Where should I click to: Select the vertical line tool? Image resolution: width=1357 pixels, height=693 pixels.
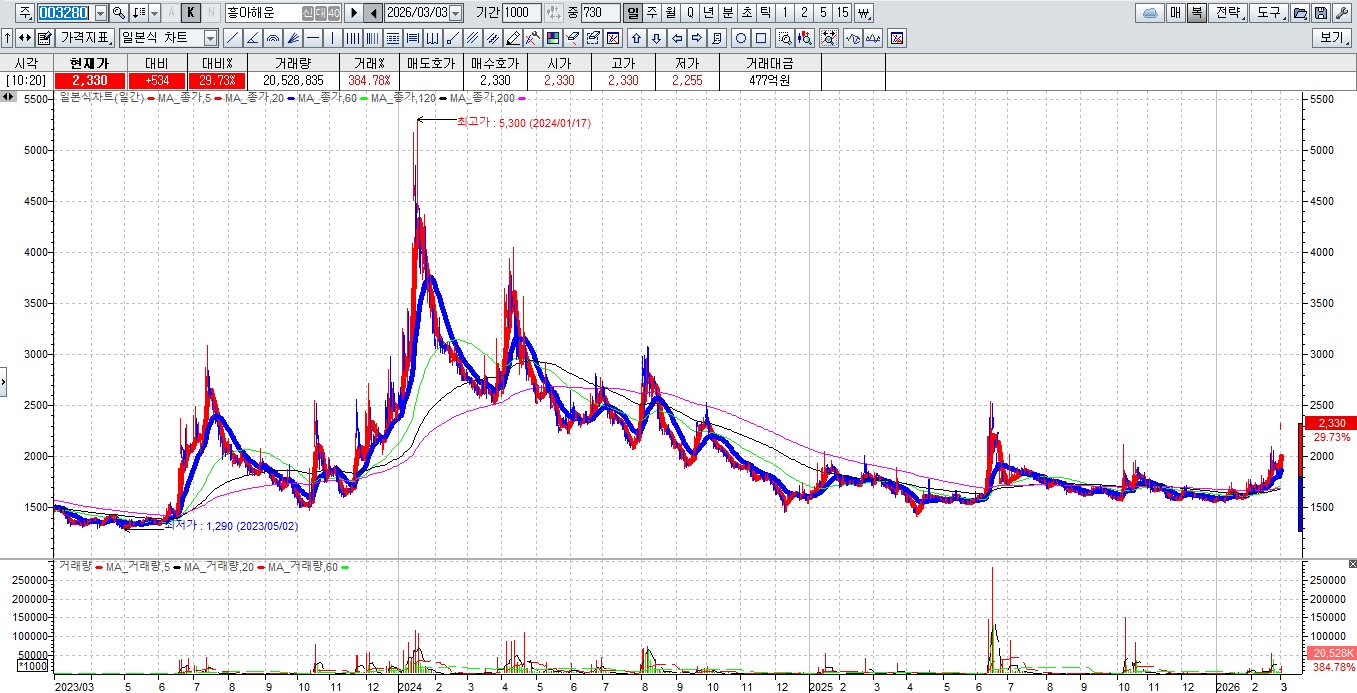[x=332, y=38]
